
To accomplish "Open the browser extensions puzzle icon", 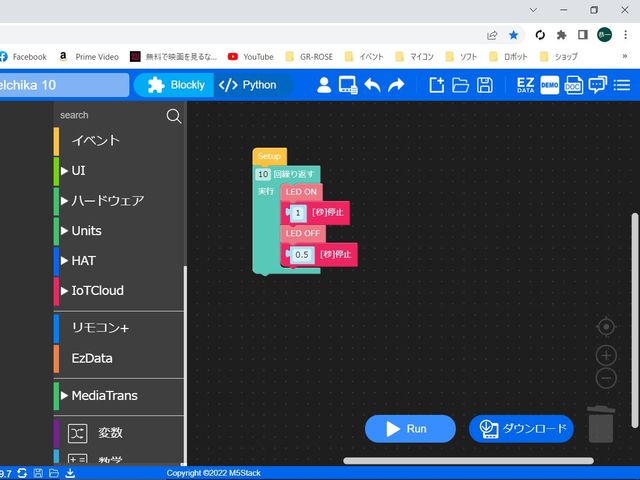I will 562,35.
